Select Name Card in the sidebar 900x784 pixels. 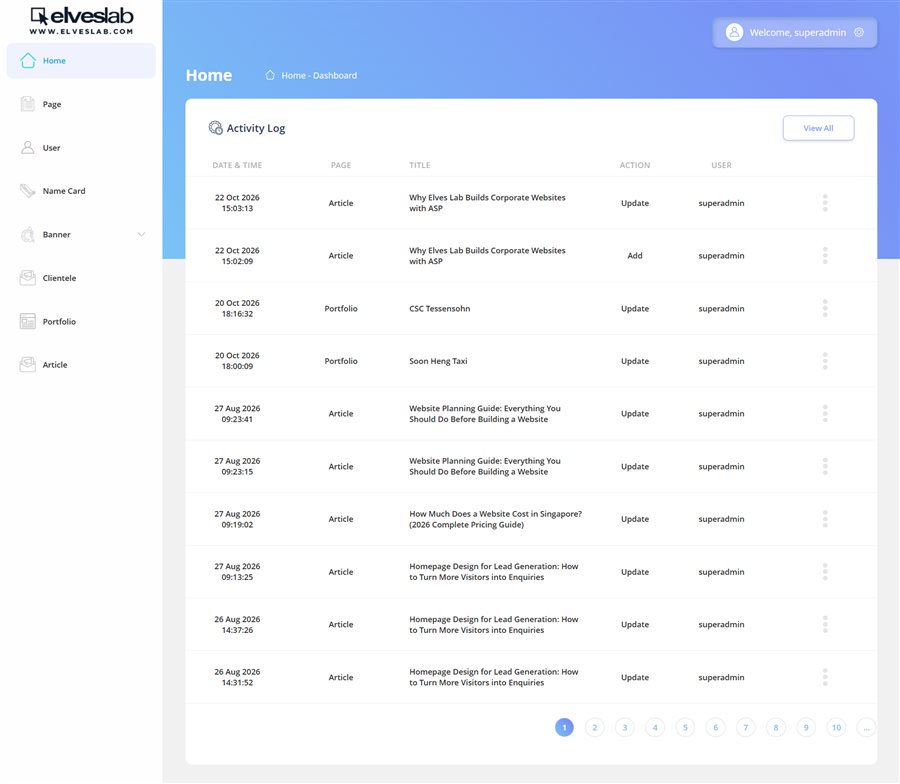click(81, 191)
